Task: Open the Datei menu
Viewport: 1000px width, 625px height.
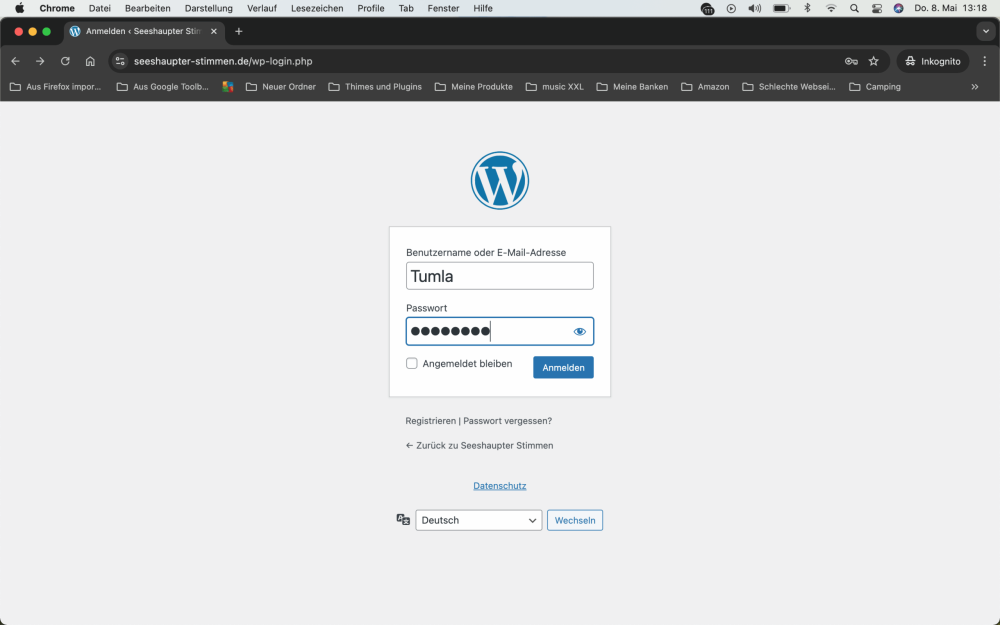Action: pos(99,8)
